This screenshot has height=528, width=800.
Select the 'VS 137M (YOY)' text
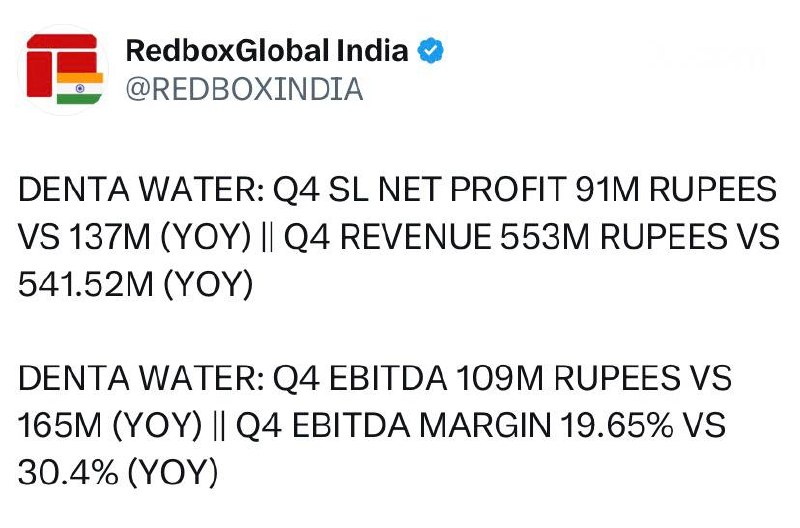135,237
